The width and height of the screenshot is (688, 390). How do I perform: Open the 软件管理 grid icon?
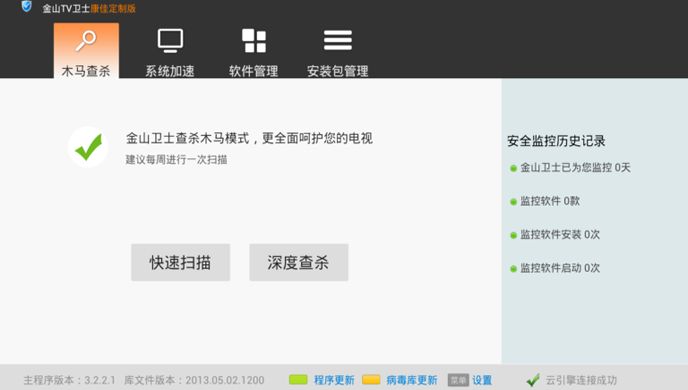pyautogui.click(x=254, y=41)
